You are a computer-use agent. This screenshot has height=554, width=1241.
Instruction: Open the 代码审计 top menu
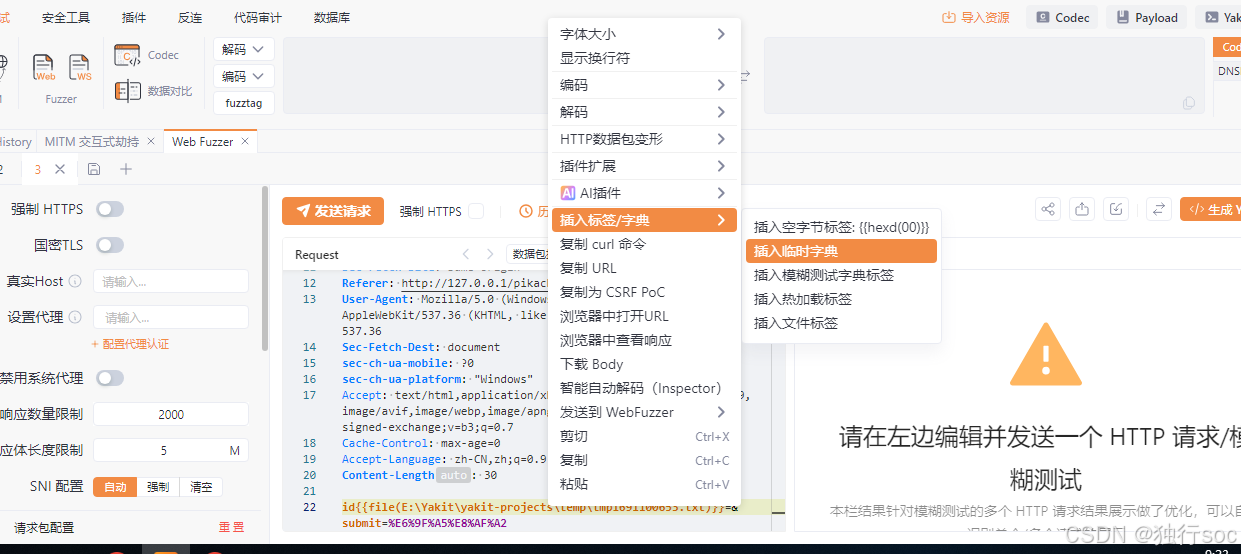pos(257,18)
